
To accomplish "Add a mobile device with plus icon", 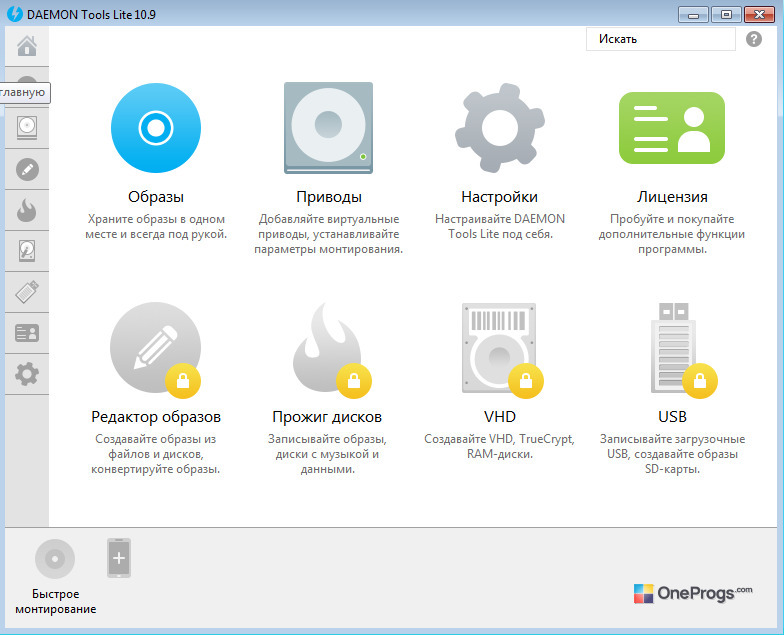I will click(119, 558).
